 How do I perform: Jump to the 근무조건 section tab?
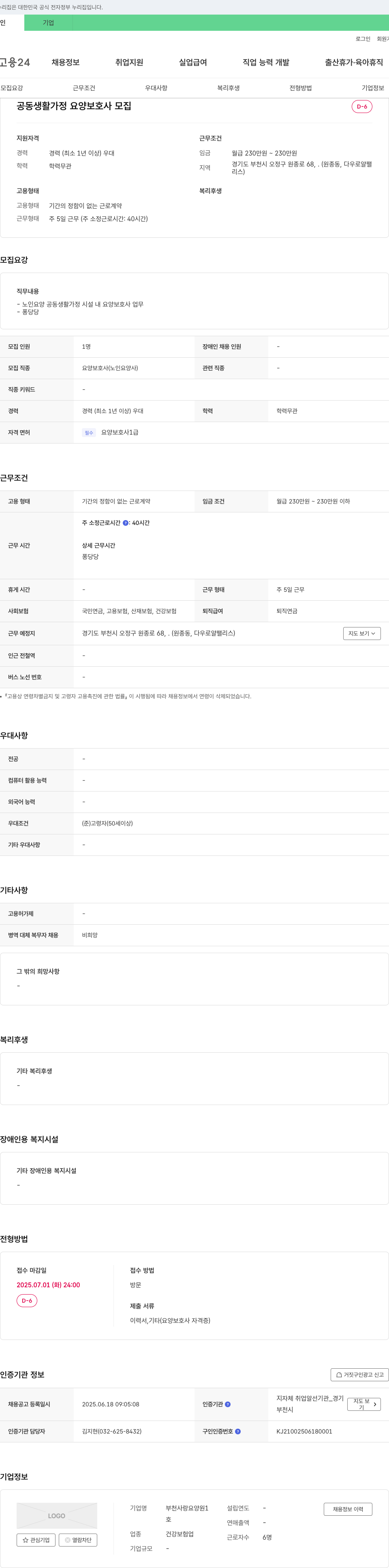click(84, 88)
